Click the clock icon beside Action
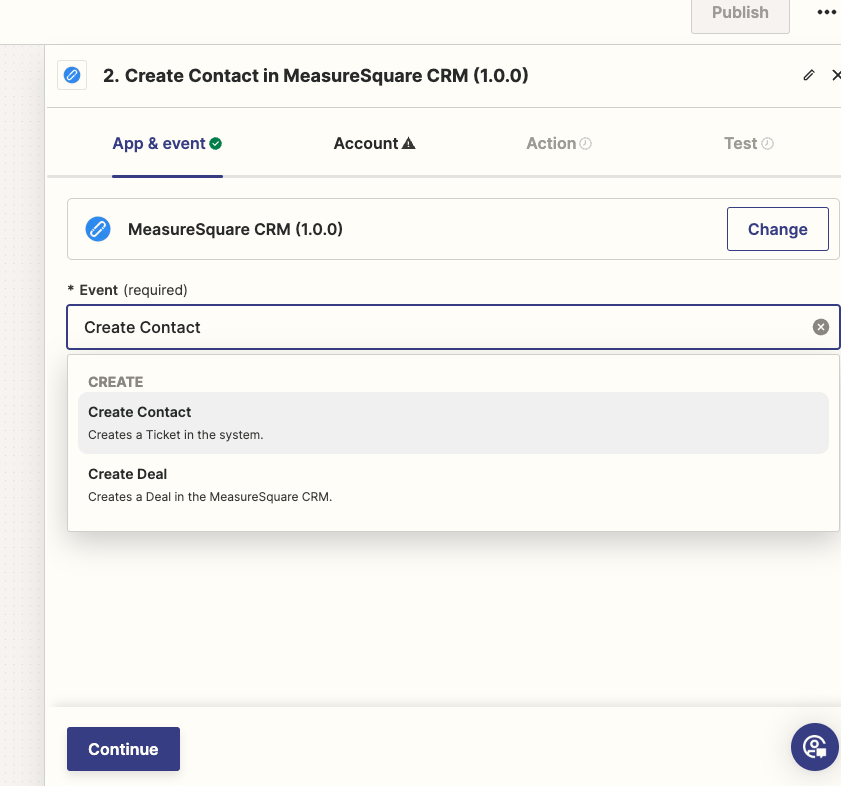The width and height of the screenshot is (841, 786). (x=586, y=144)
